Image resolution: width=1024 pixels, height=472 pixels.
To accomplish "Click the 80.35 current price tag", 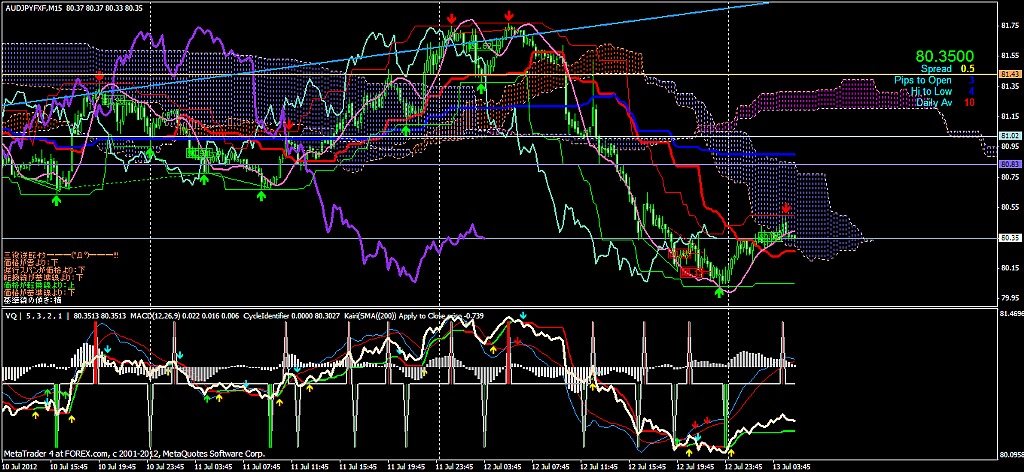I will click(1009, 238).
